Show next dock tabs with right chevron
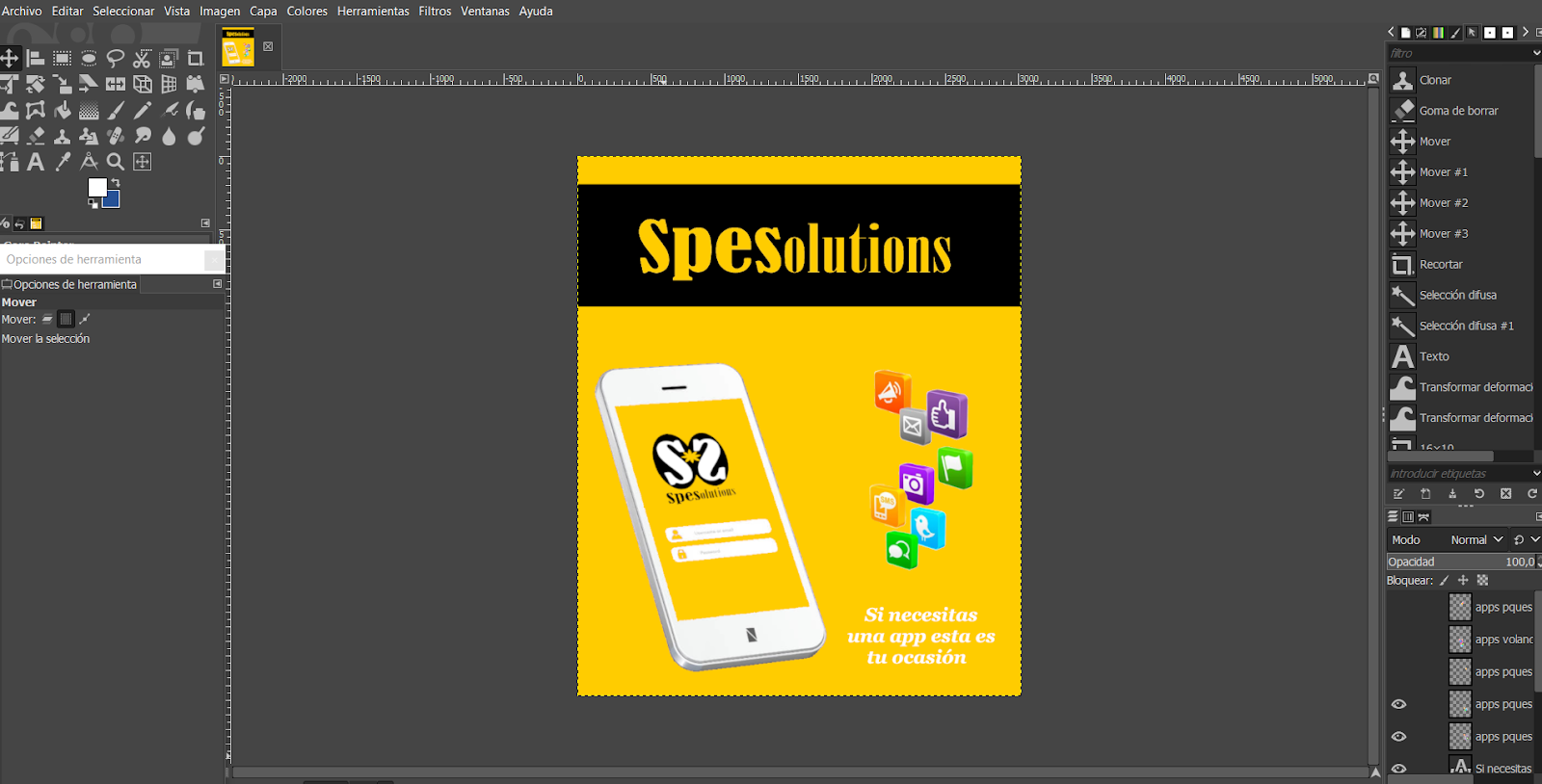The width and height of the screenshot is (1542, 784). 1525,32
